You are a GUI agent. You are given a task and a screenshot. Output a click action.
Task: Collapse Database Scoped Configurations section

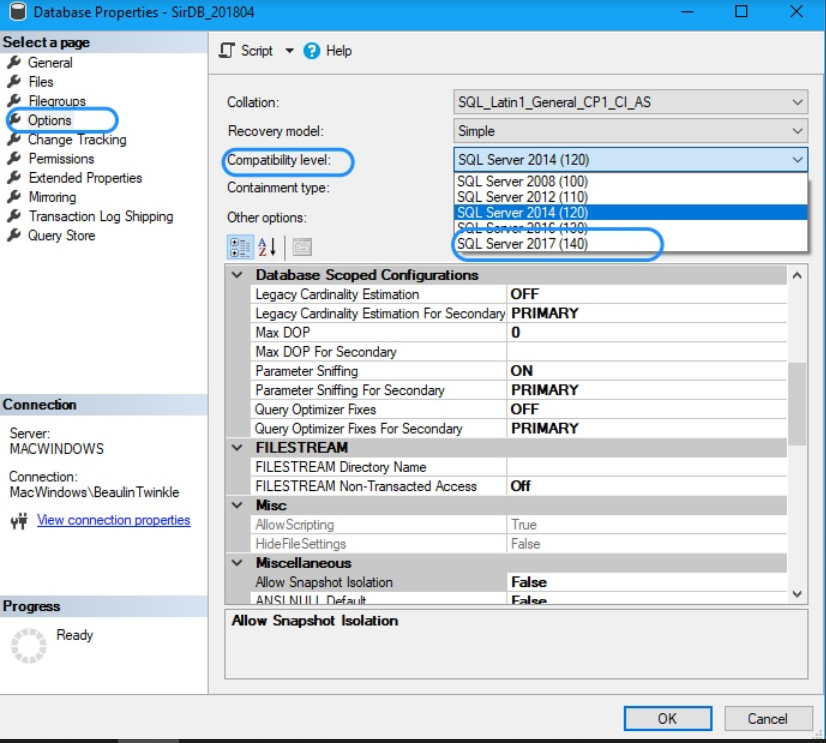point(237,275)
